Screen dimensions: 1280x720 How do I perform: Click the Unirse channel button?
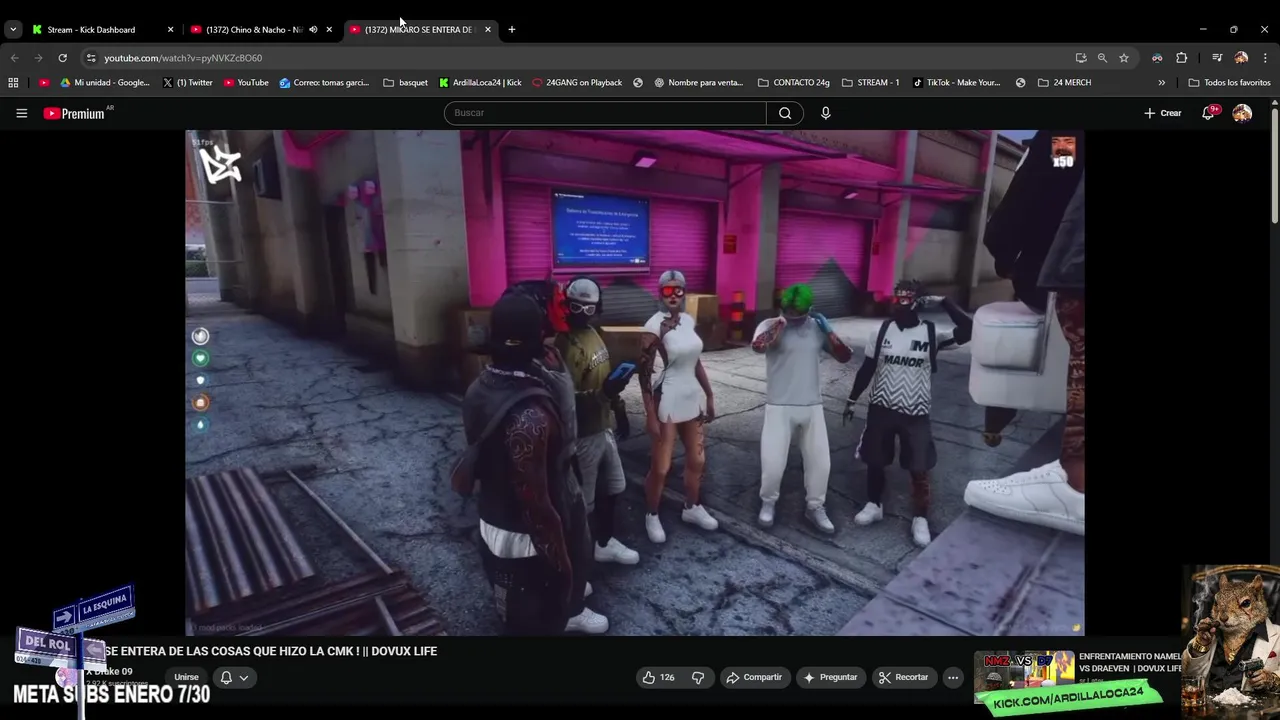click(186, 677)
